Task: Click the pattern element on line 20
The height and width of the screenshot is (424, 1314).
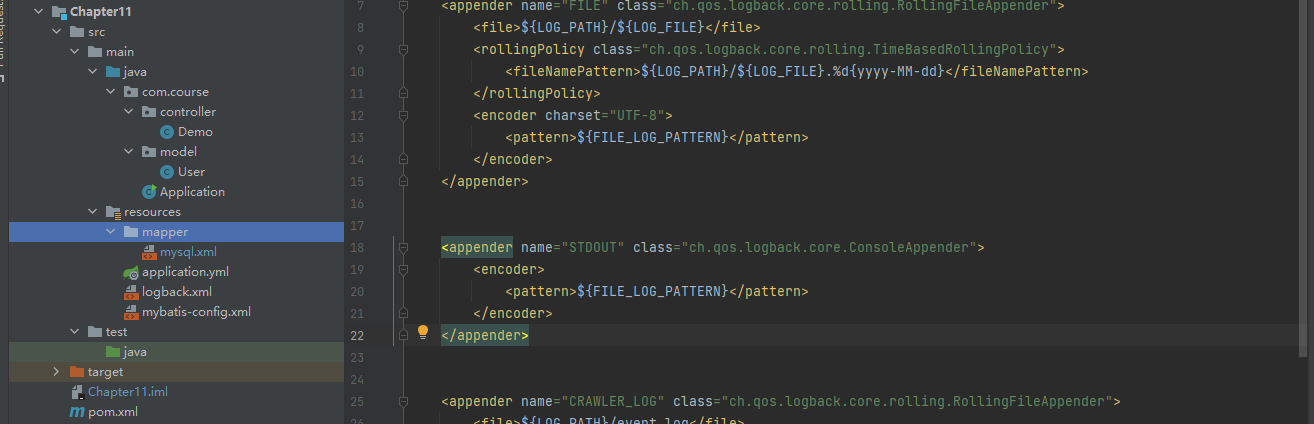Action: [657, 291]
